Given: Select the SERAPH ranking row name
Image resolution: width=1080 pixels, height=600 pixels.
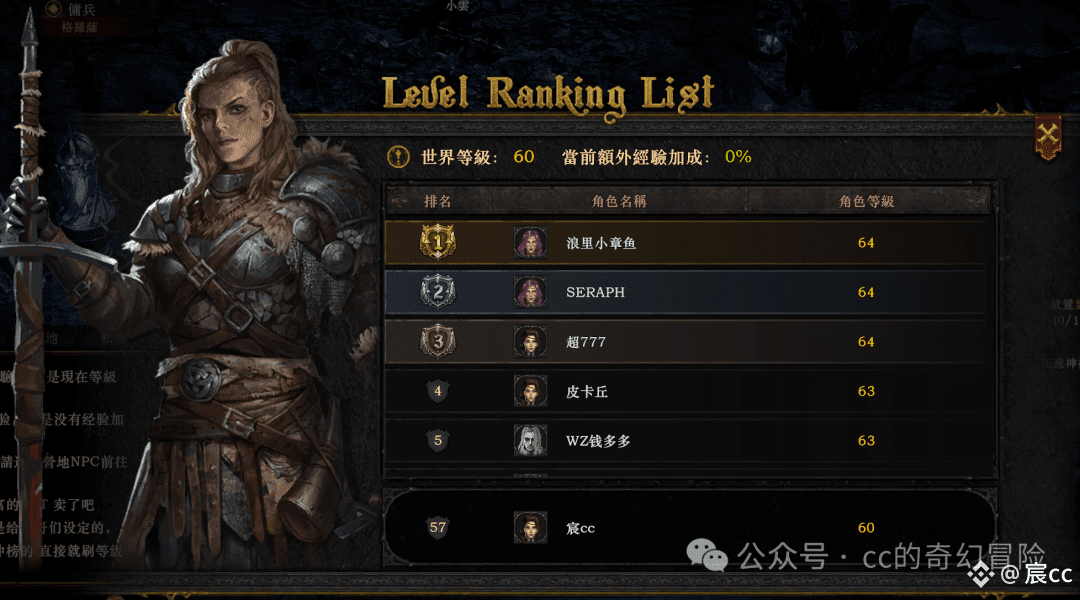Looking at the screenshot, I should coord(595,292).
